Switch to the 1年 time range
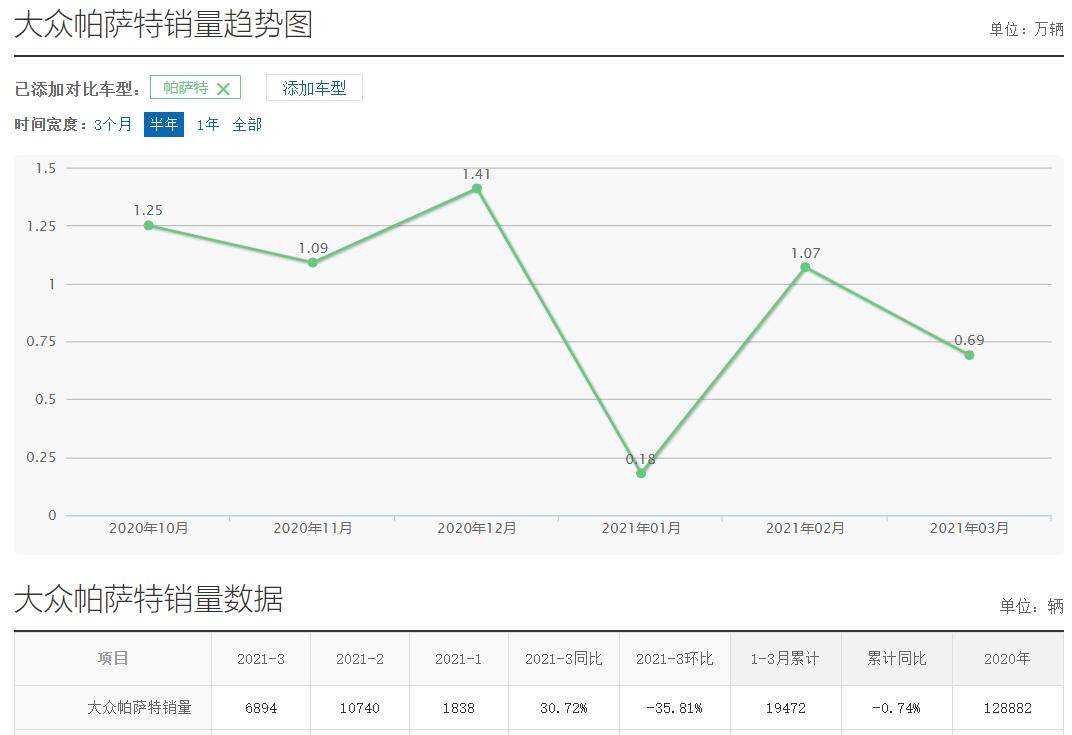Viewport: 1072px width, 735px height. click(207, 124)
